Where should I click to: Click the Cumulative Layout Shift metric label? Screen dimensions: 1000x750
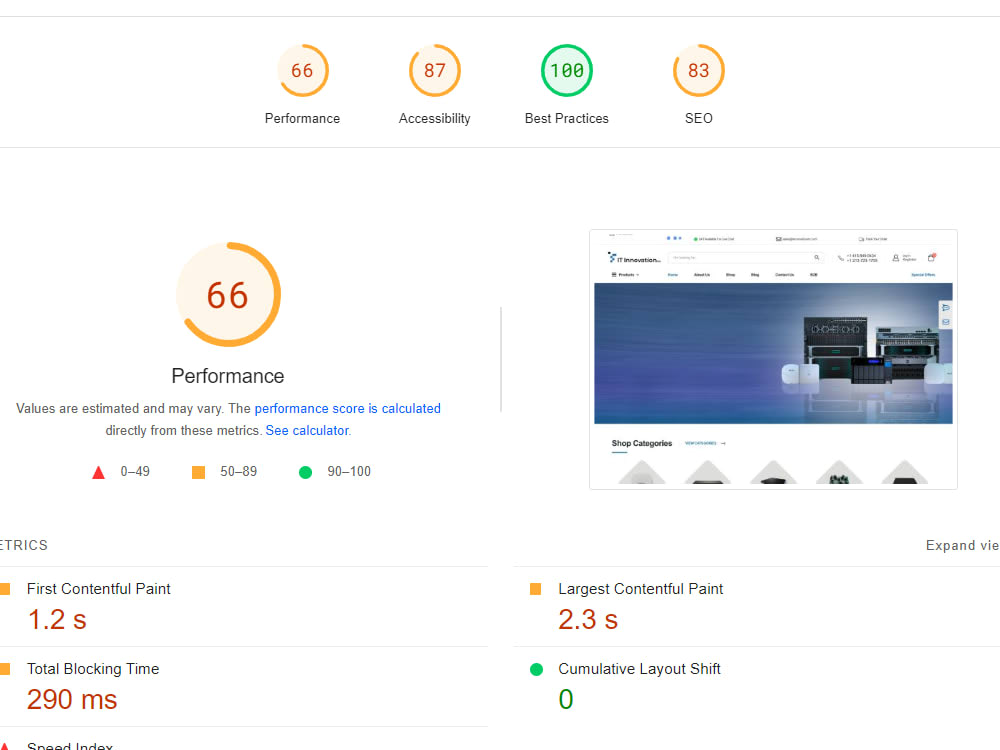(639, 669)
